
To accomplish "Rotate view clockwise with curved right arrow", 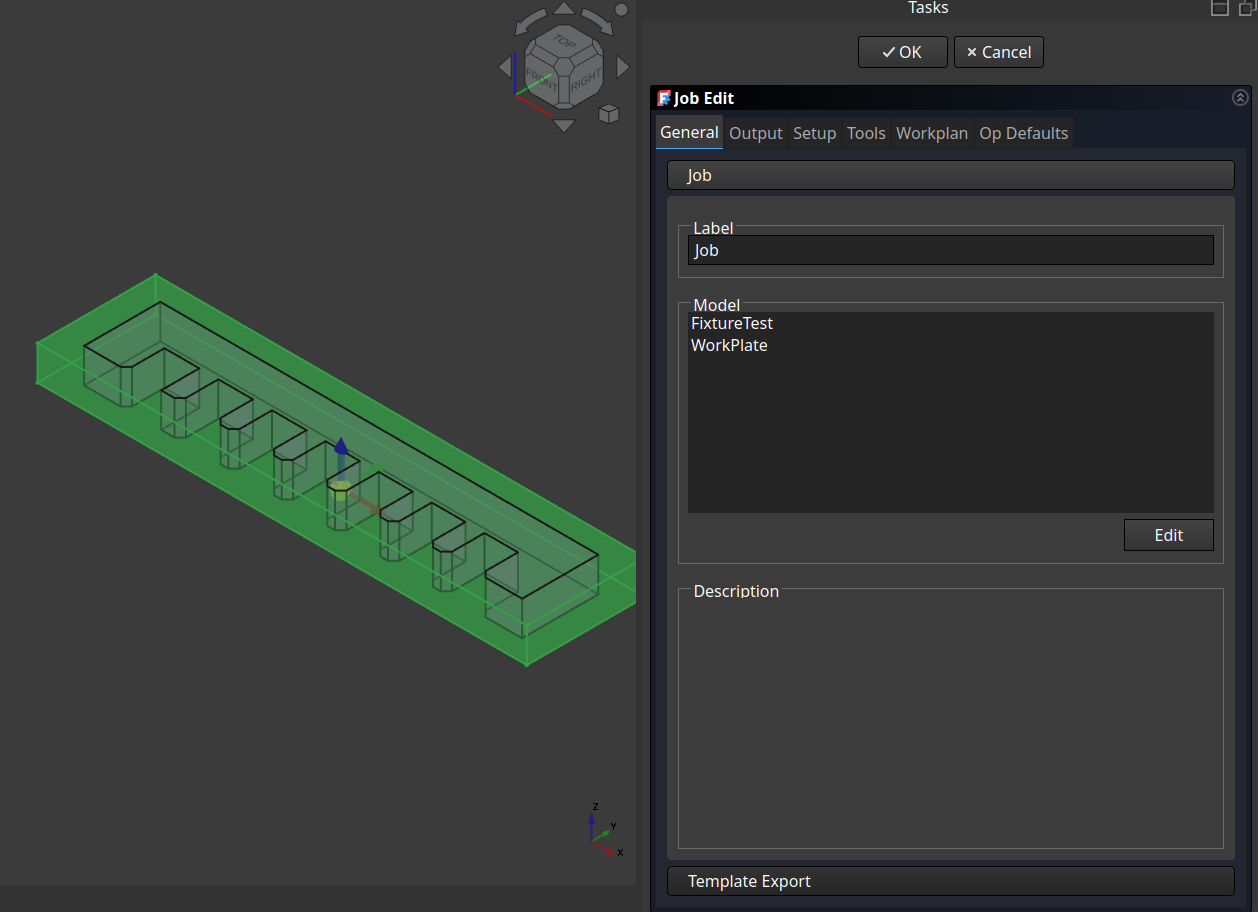I will (x=600, y=22).
